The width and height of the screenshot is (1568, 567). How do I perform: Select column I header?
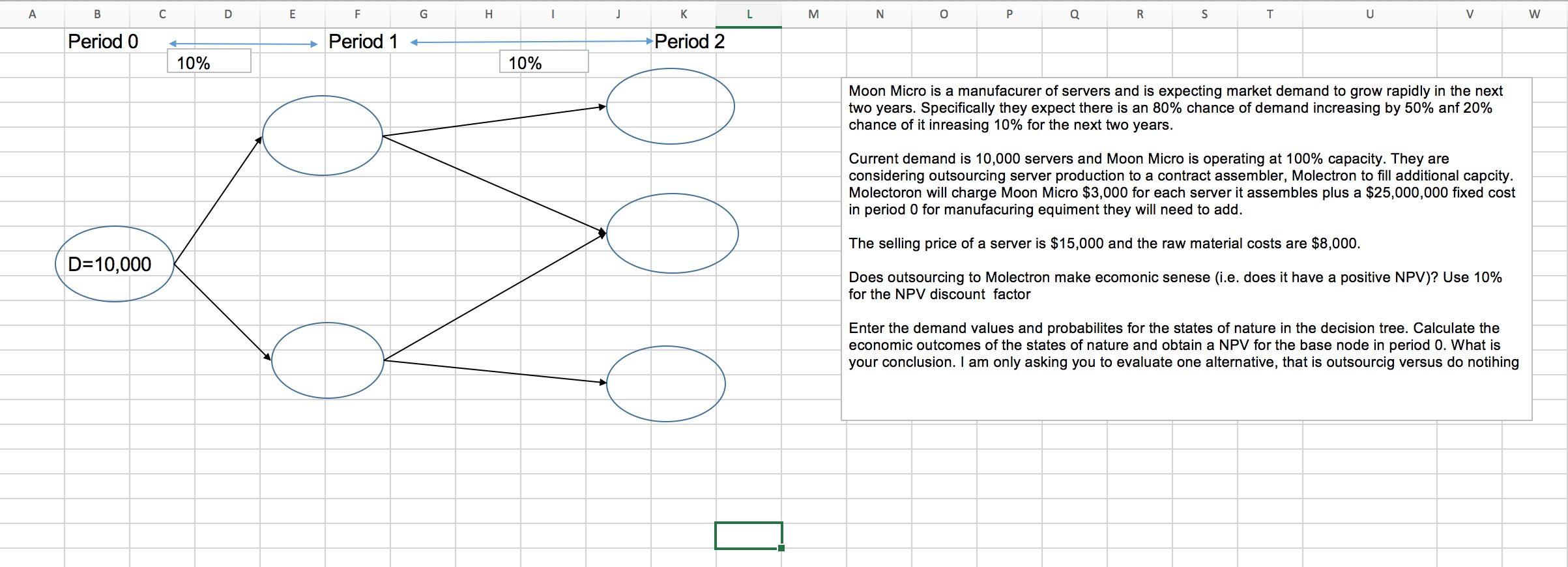tap(553, 14)
